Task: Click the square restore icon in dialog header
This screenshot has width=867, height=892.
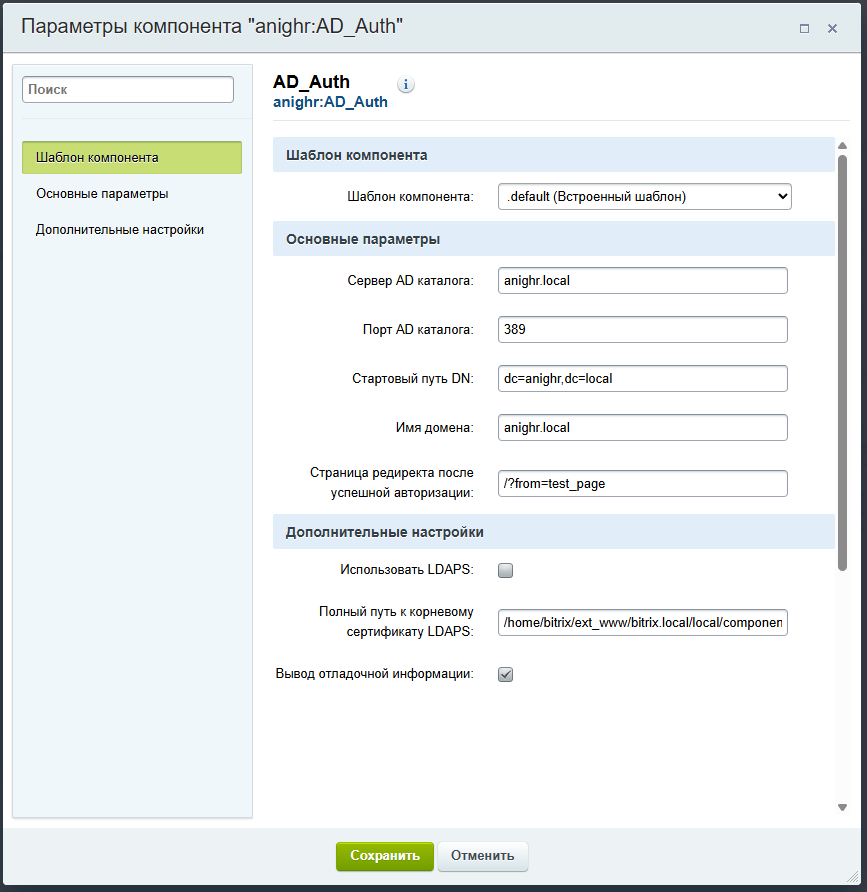Action: (804, 29)
